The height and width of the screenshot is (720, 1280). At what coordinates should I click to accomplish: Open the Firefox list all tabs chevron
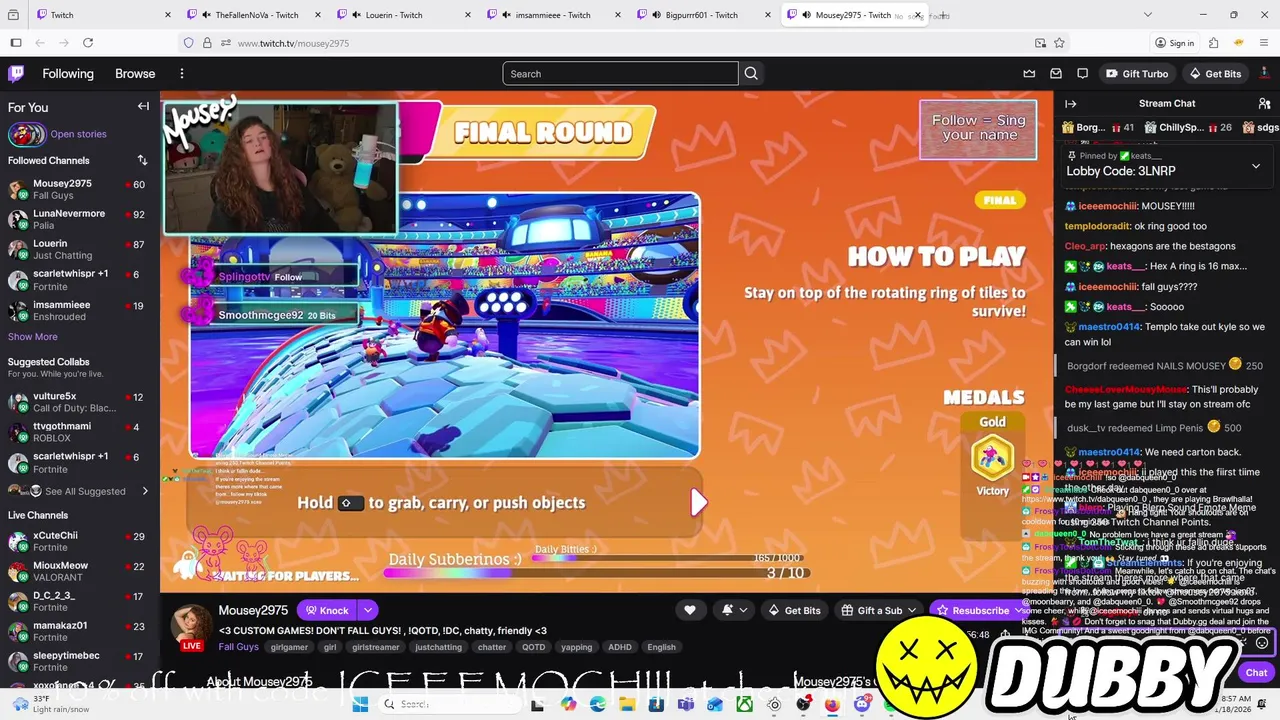coord(1147,15)
